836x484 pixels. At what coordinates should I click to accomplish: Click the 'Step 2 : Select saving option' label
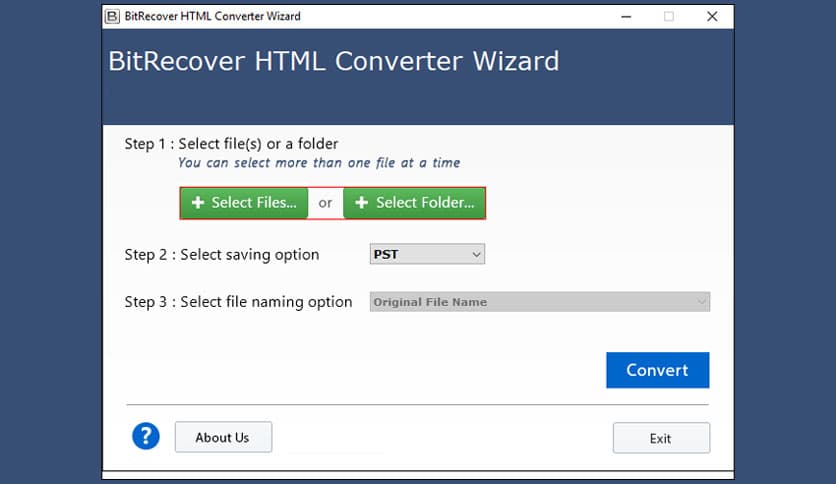click(x=222, y=255)
